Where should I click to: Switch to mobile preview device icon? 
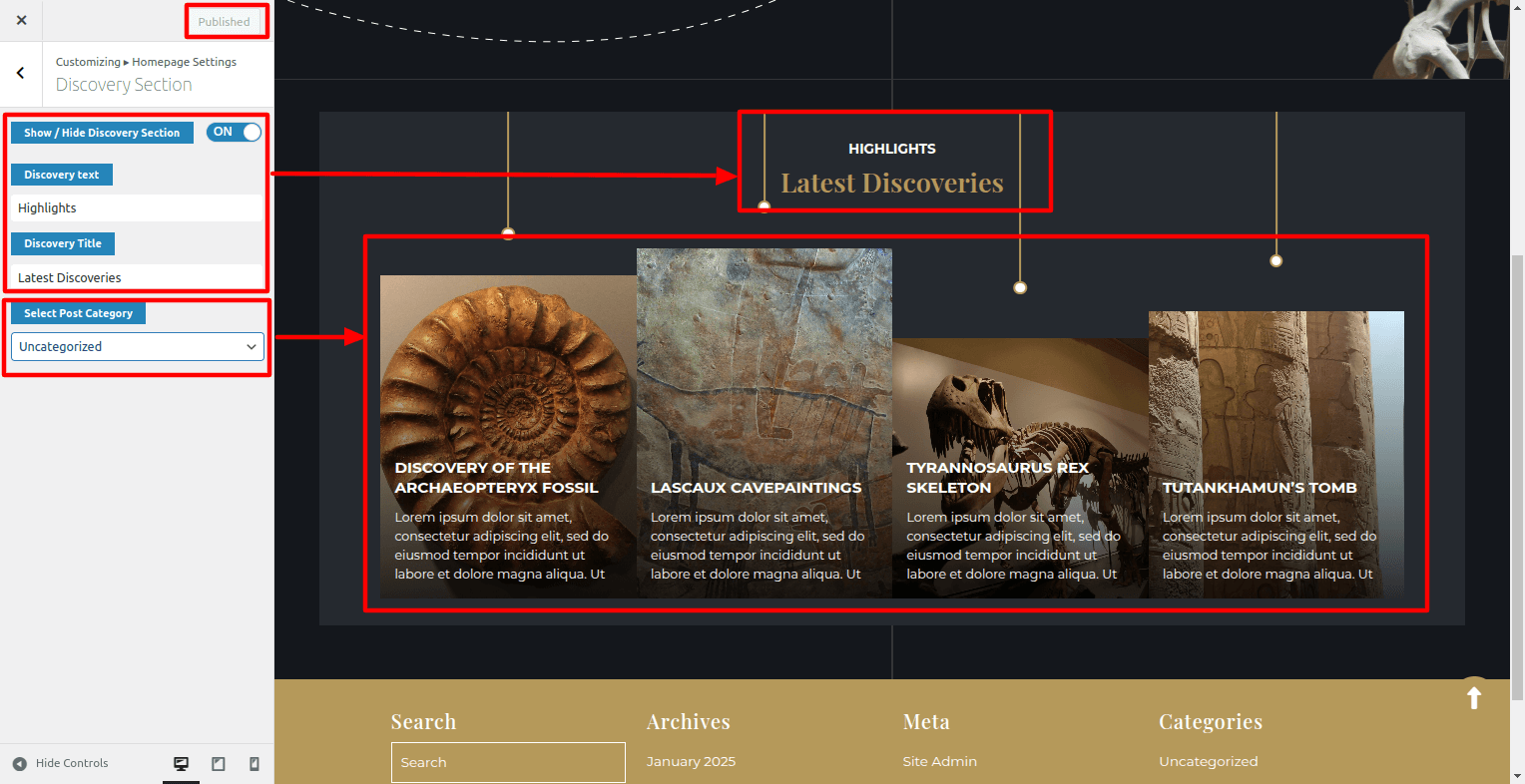pos(254,764)
